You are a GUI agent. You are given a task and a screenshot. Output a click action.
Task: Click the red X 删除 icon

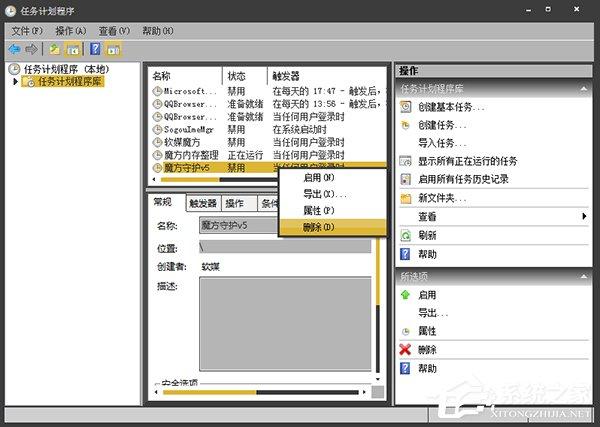(405, 349)
